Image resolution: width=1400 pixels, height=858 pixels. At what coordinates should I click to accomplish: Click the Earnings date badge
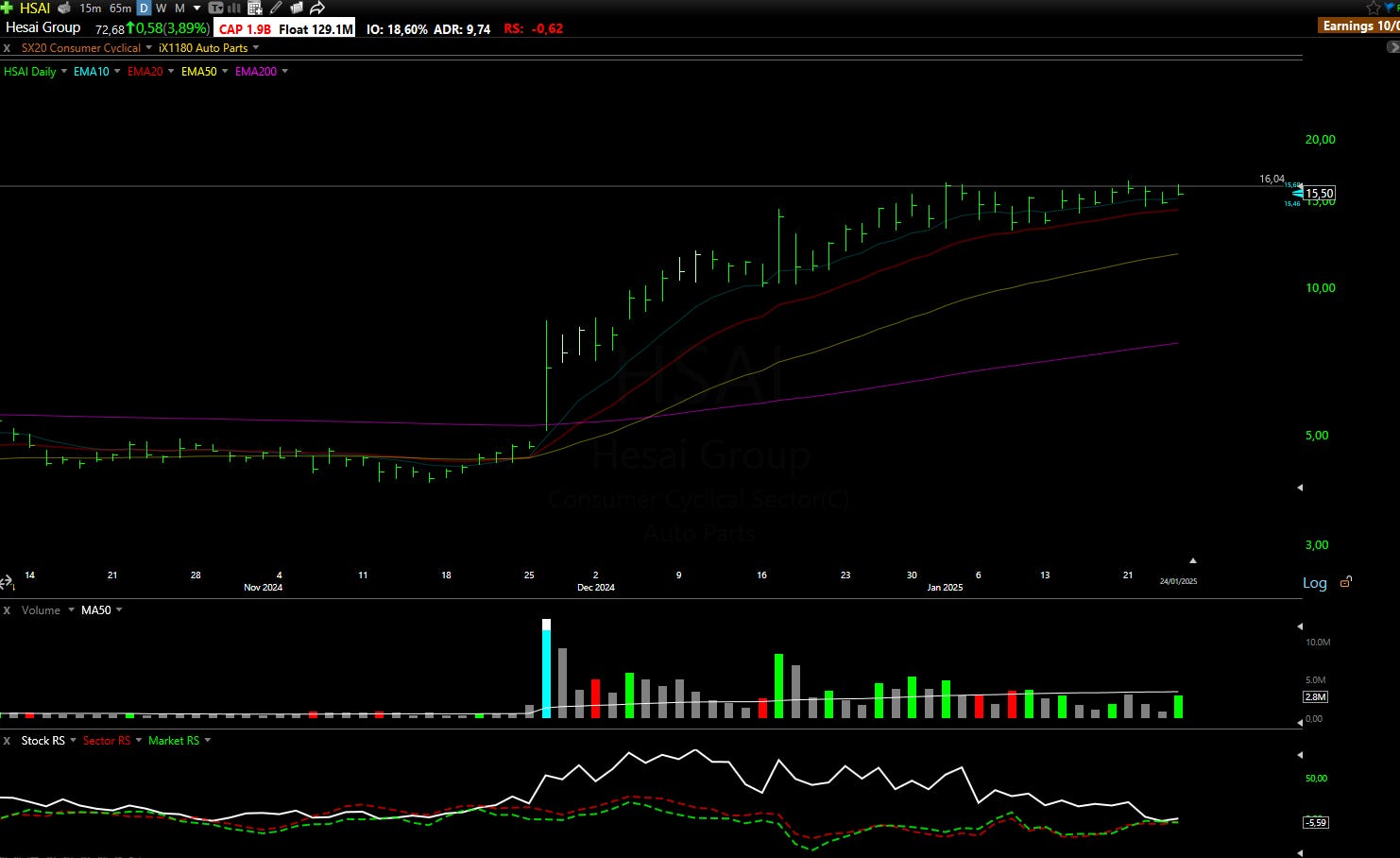(x=1360, y=26)
